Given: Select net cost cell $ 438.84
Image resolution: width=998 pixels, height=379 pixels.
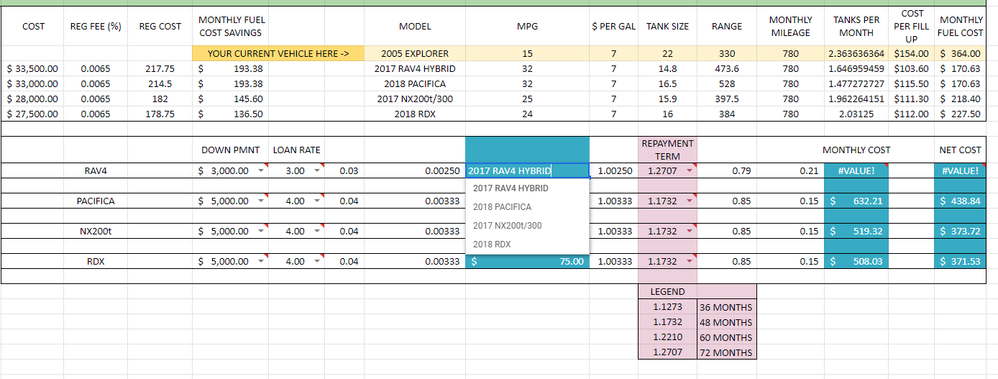Looking at the screenshot, I should click(x=960, y=201).
